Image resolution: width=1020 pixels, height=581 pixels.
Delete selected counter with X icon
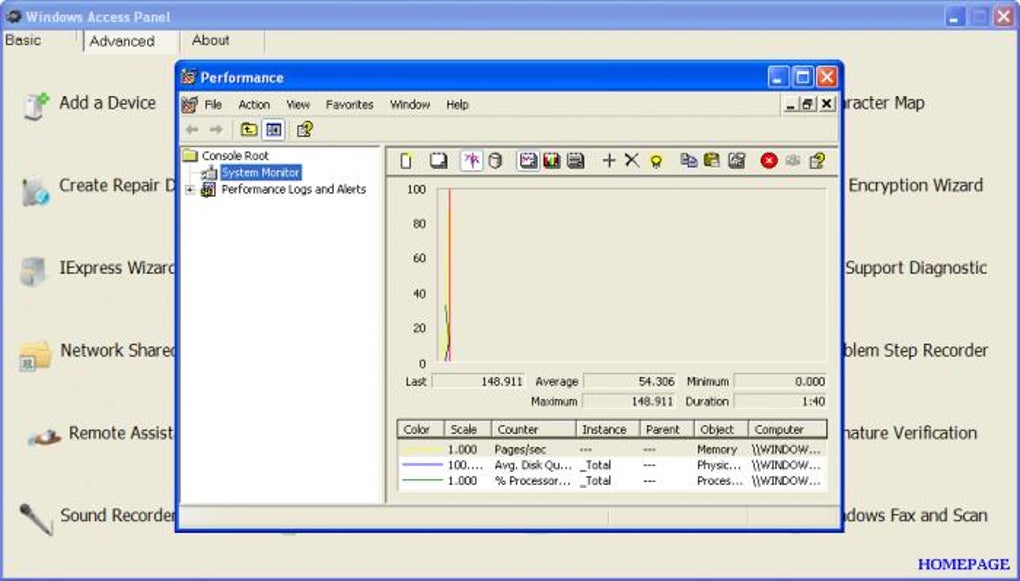tap(631, 161)
